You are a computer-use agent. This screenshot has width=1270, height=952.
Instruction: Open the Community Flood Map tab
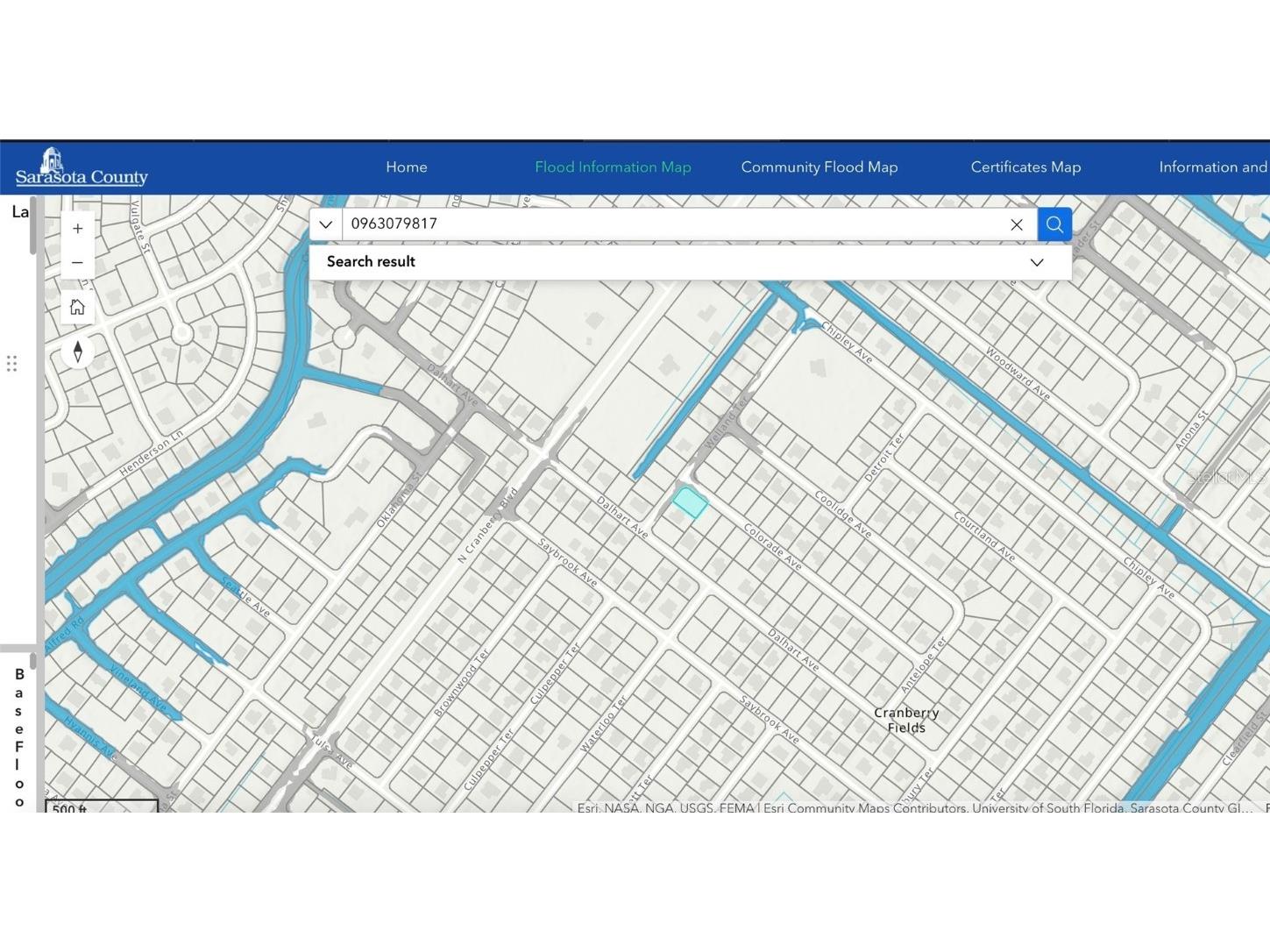(819, 167)
